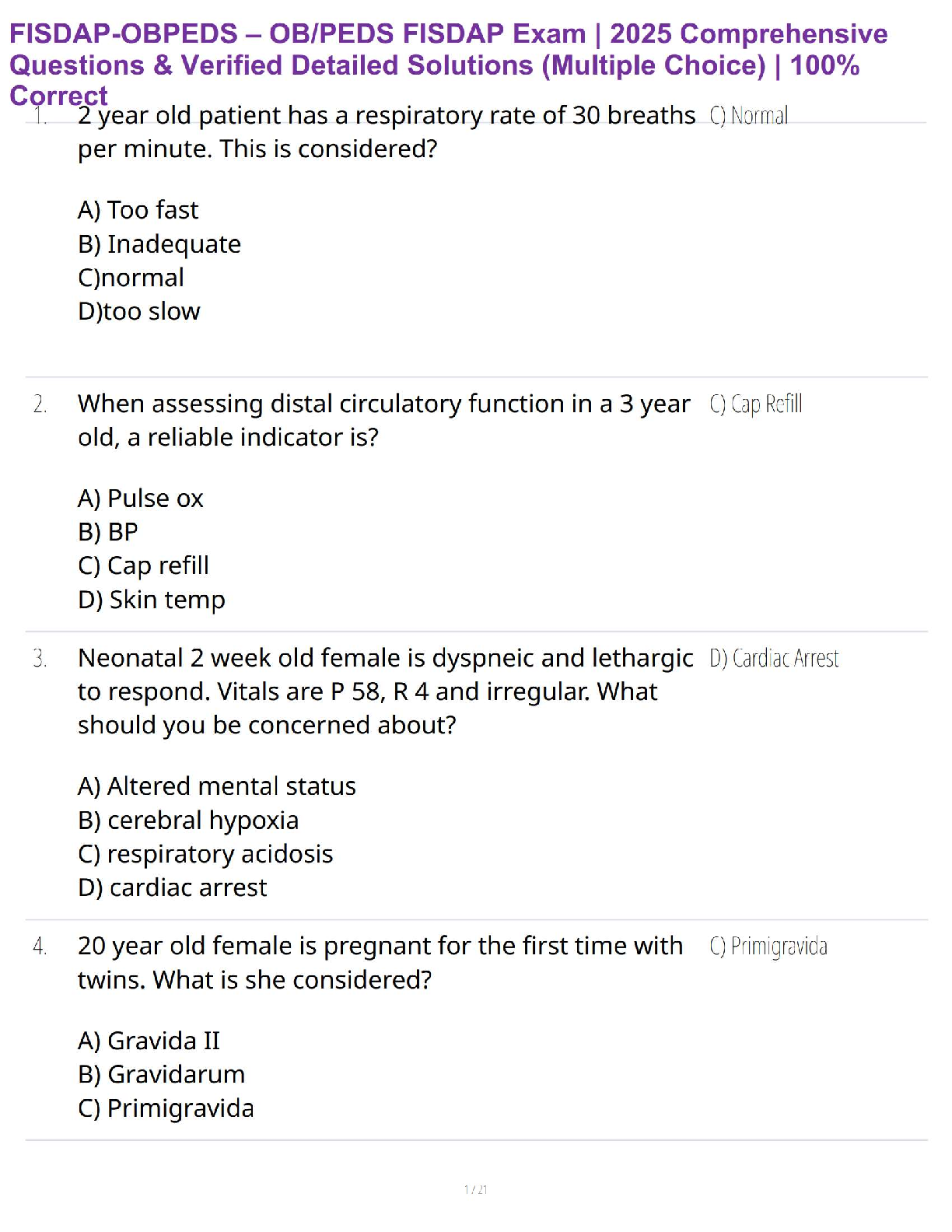Pick the "C) respiratory acidosis" option

coord(205,854)
